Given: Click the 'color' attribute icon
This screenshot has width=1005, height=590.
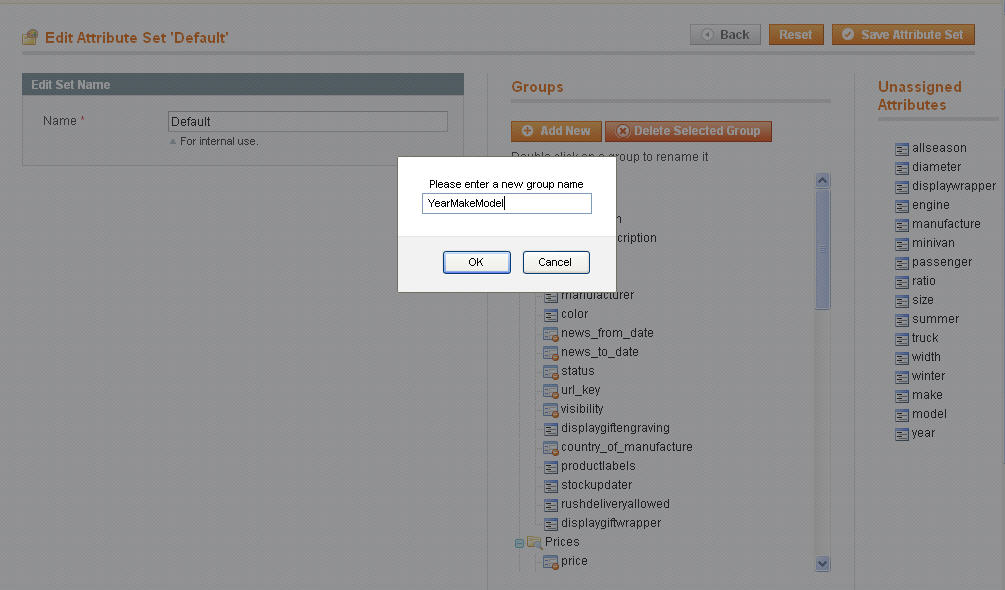Looking at the screenshot, I should [x=551, y=314].
